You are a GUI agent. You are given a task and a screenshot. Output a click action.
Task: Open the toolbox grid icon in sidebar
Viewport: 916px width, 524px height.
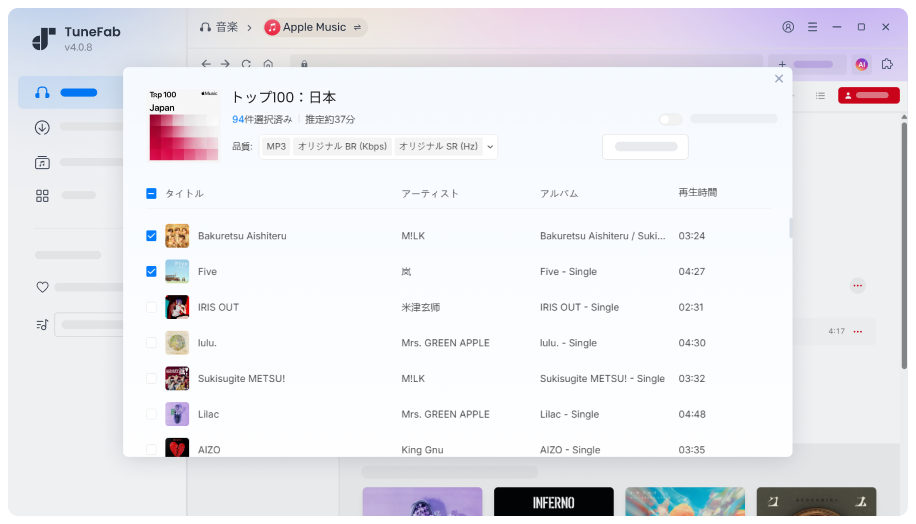click(x=42, y=196)
